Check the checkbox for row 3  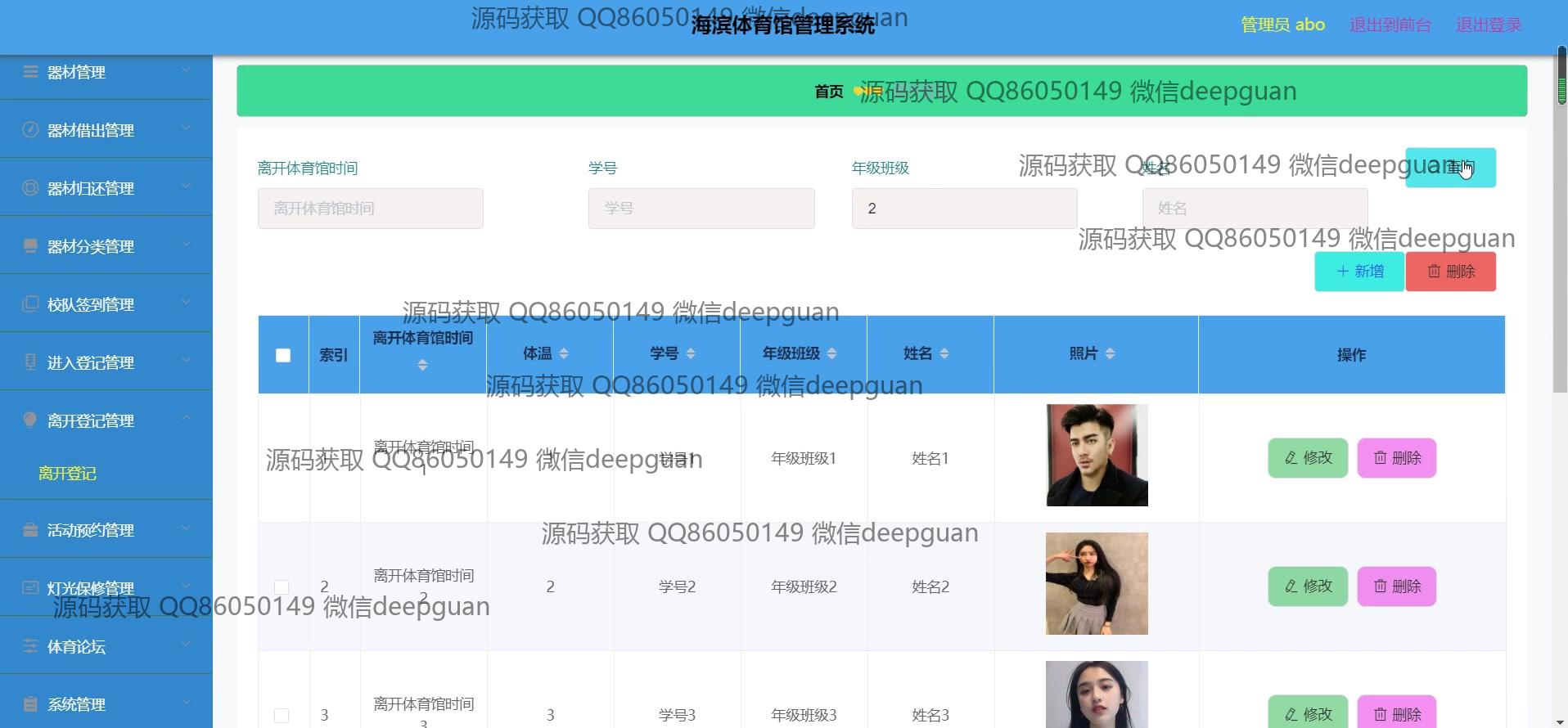click(282, 716)
